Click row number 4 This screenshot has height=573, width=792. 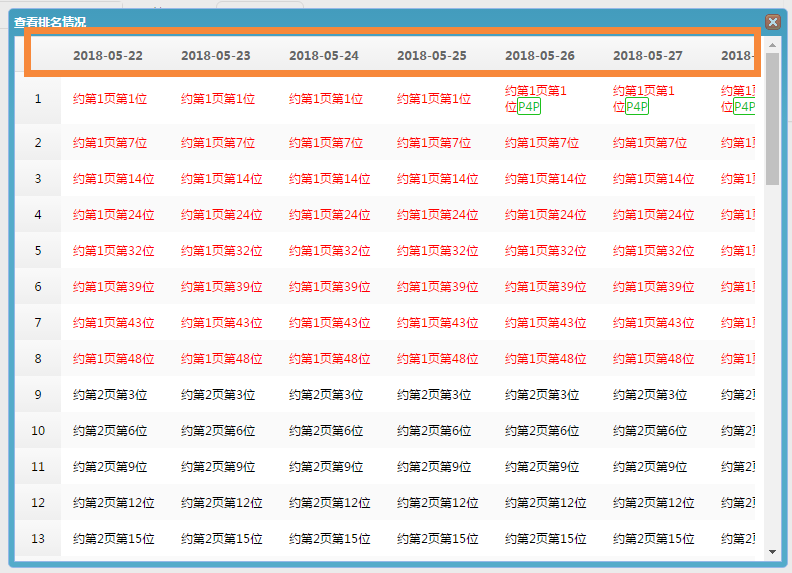click(x=38, y=215)
